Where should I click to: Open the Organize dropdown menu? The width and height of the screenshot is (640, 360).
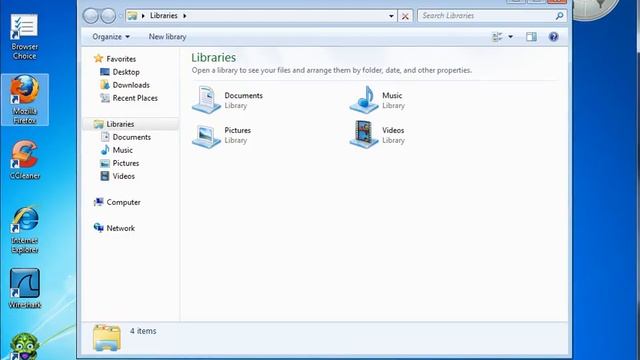click(x=111, y=37)
